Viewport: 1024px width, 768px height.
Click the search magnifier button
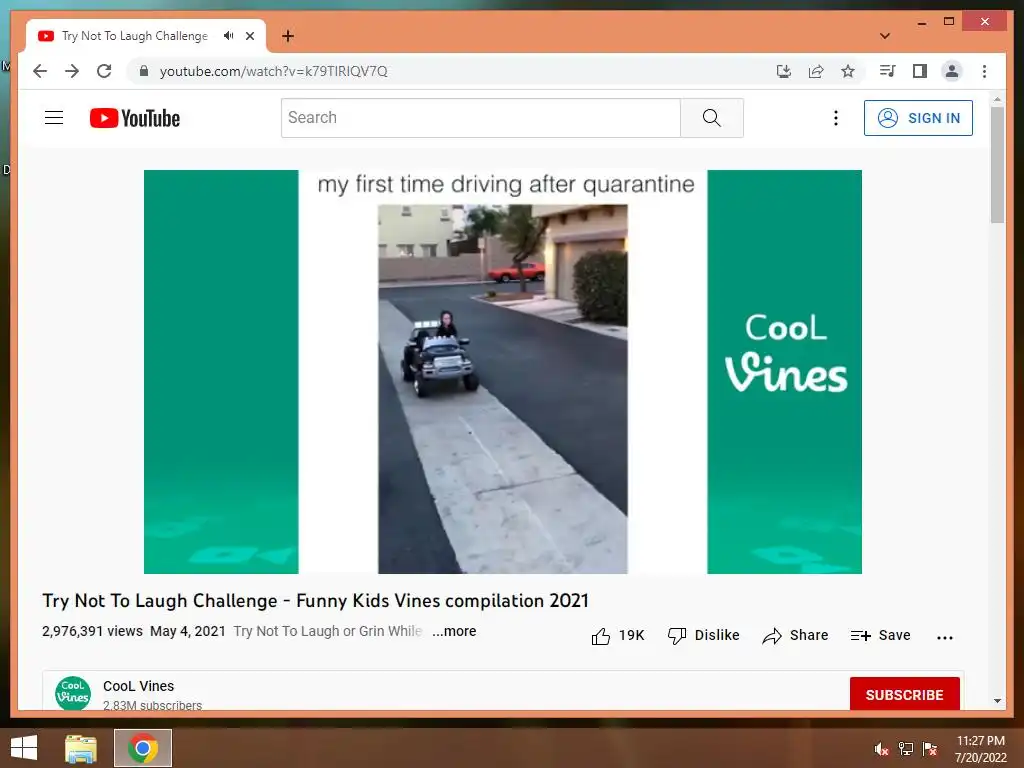[x=711, y=118]
